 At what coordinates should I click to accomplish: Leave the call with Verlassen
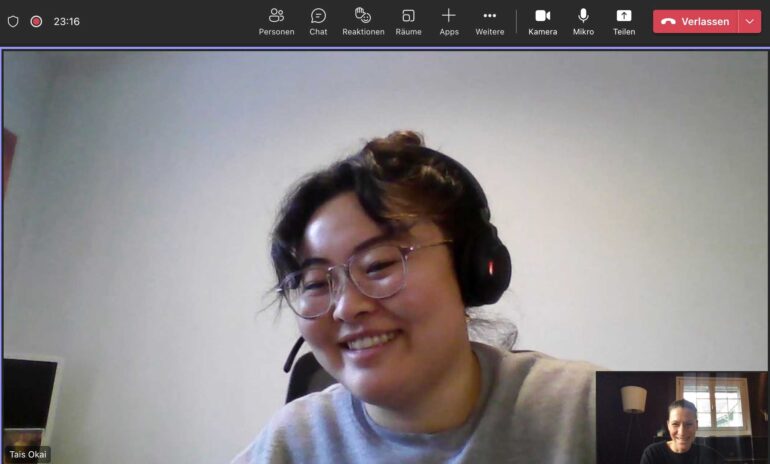696,21
